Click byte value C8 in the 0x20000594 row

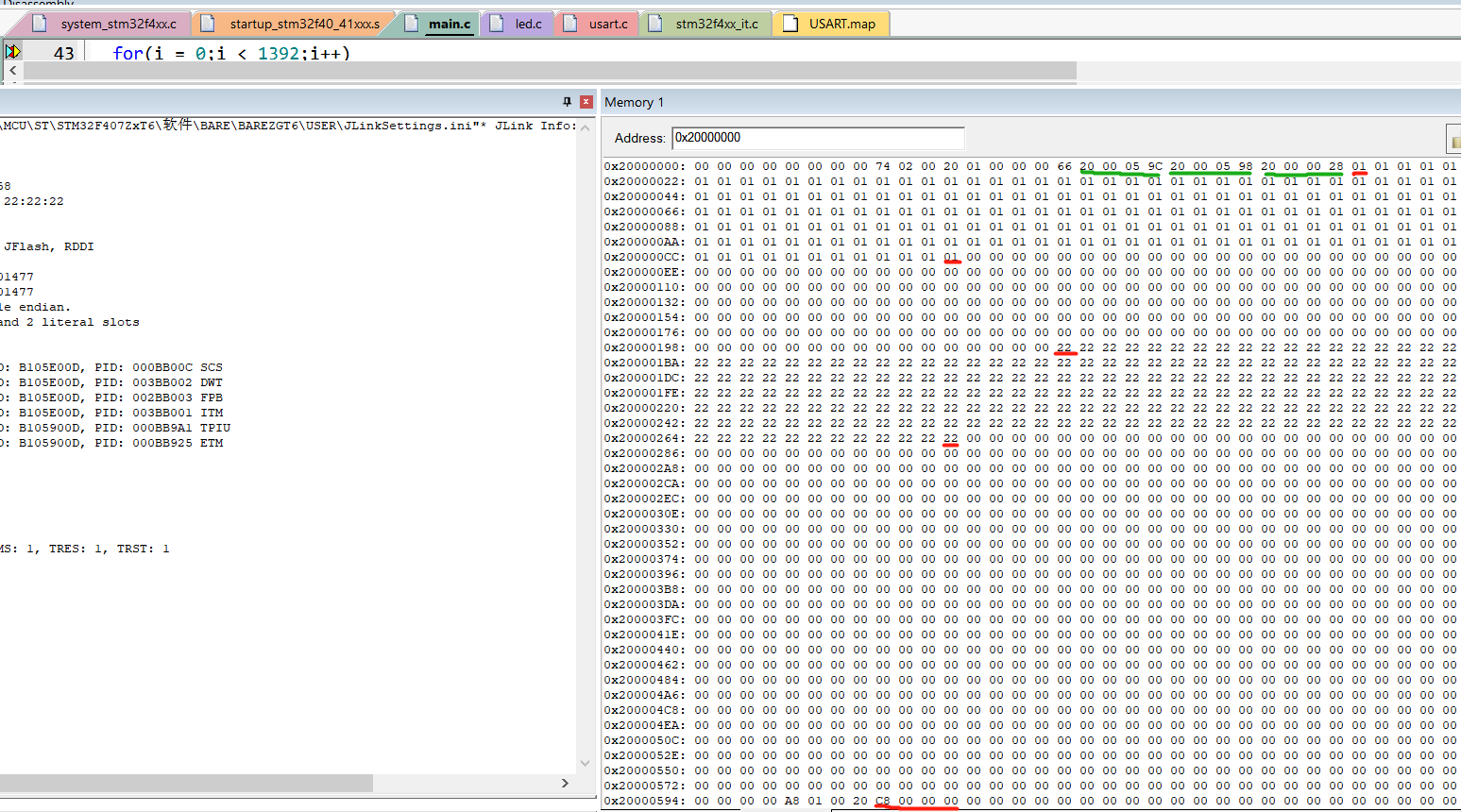[x=883, y=801]
